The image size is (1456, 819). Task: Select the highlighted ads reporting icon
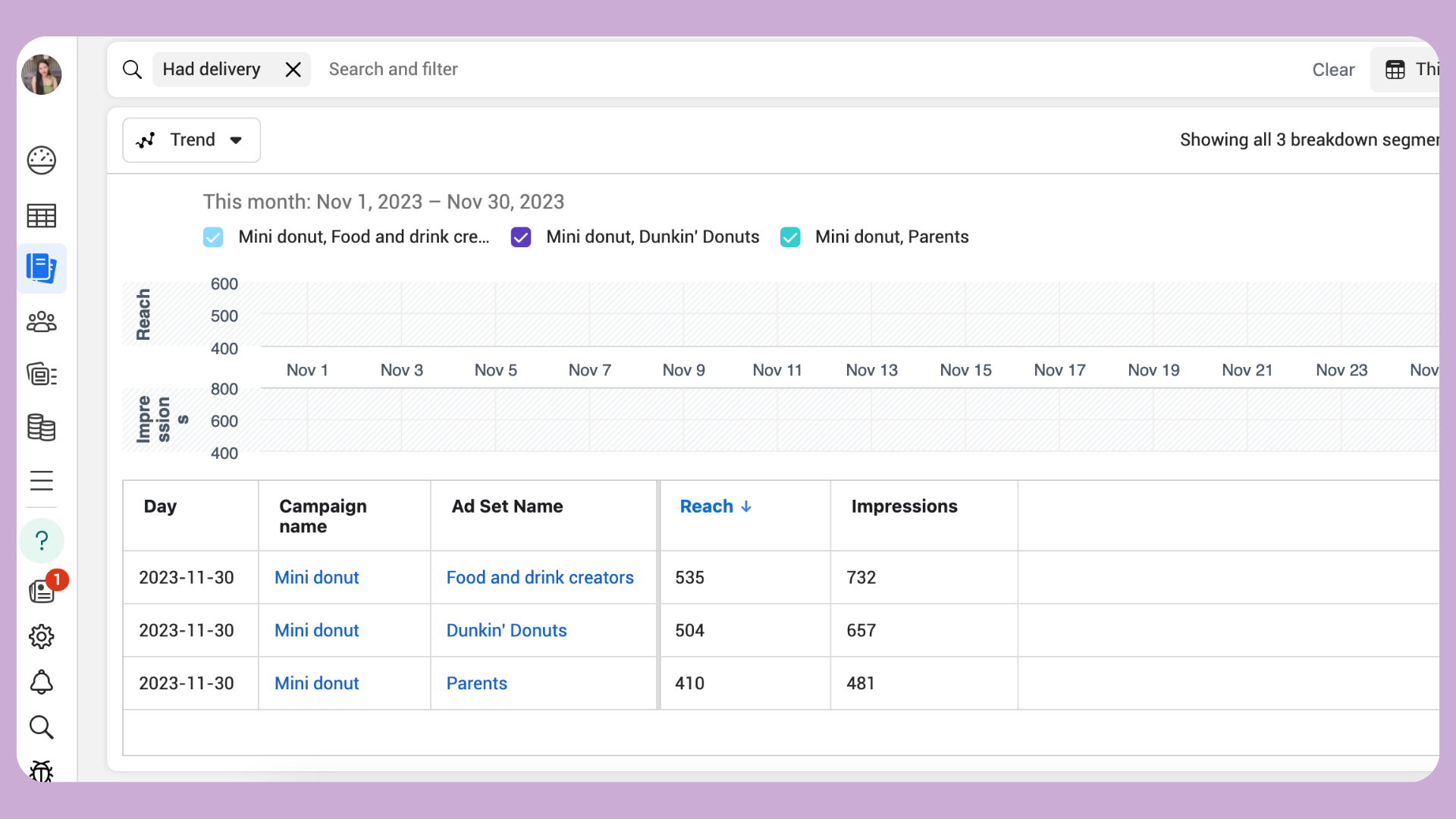click(42, 268)
